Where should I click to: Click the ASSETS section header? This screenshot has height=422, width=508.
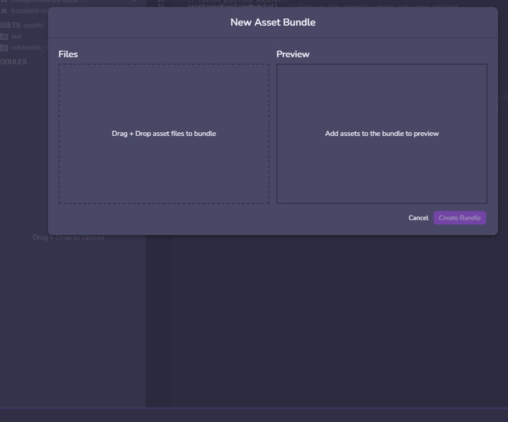tap(10, 25)
